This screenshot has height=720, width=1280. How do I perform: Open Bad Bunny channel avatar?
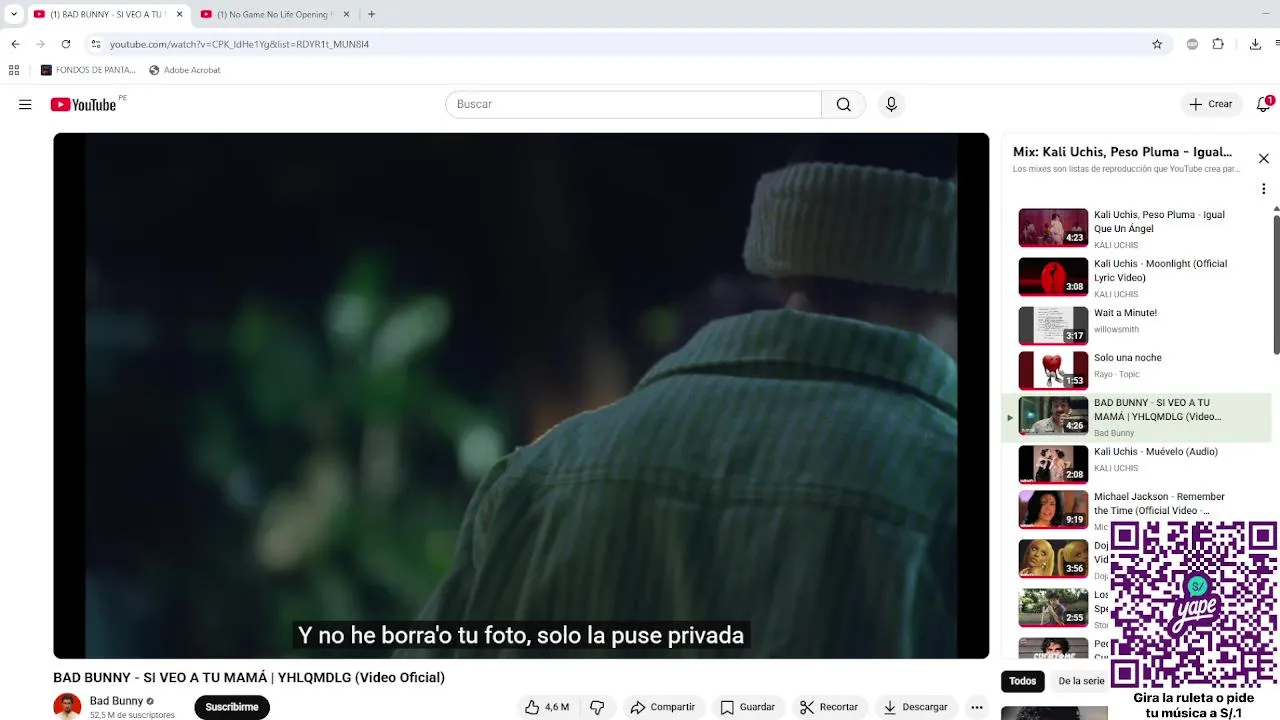(67, 706)
